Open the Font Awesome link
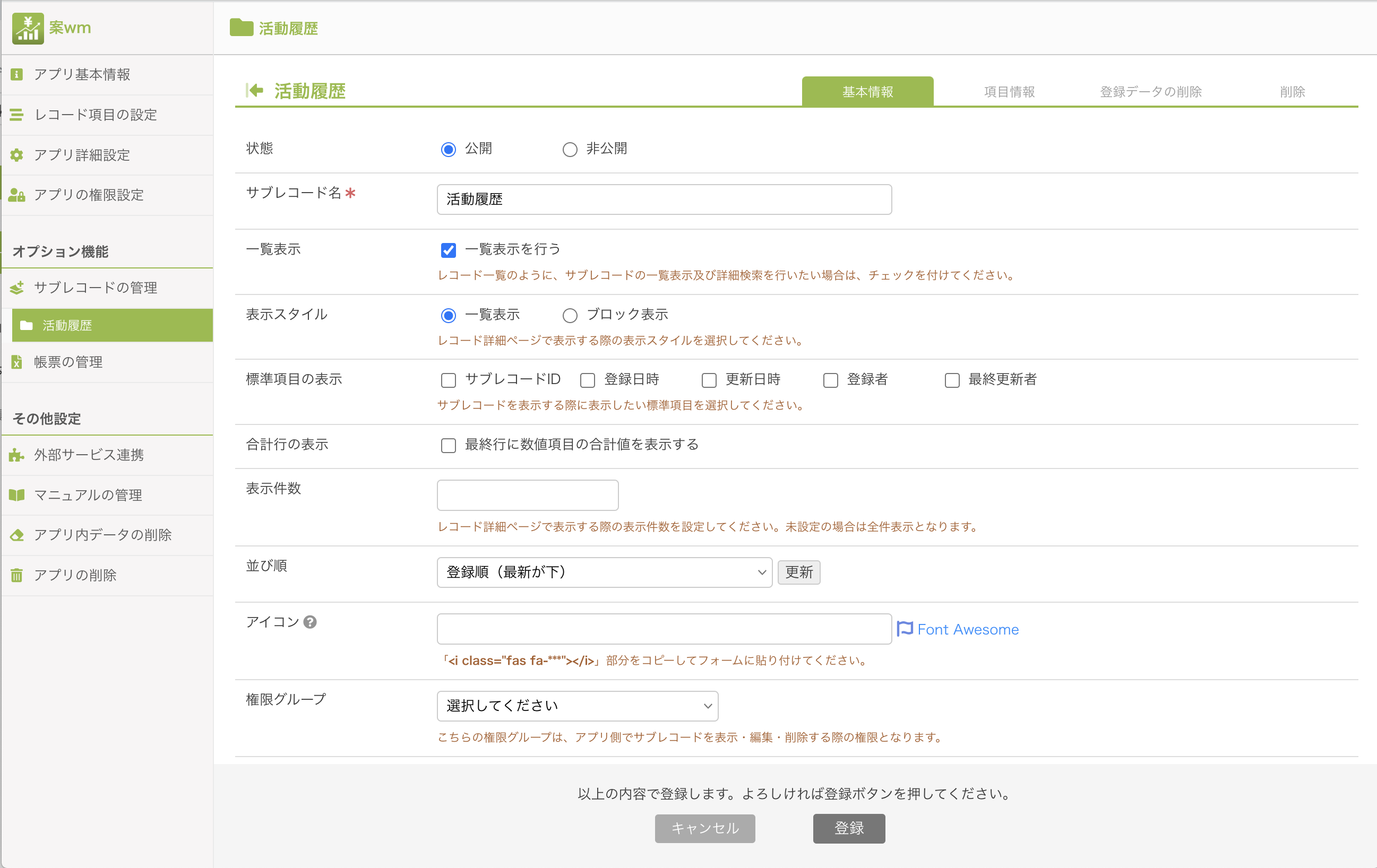This screenshot has height=868, width=1377. click(x=968, y=629)
